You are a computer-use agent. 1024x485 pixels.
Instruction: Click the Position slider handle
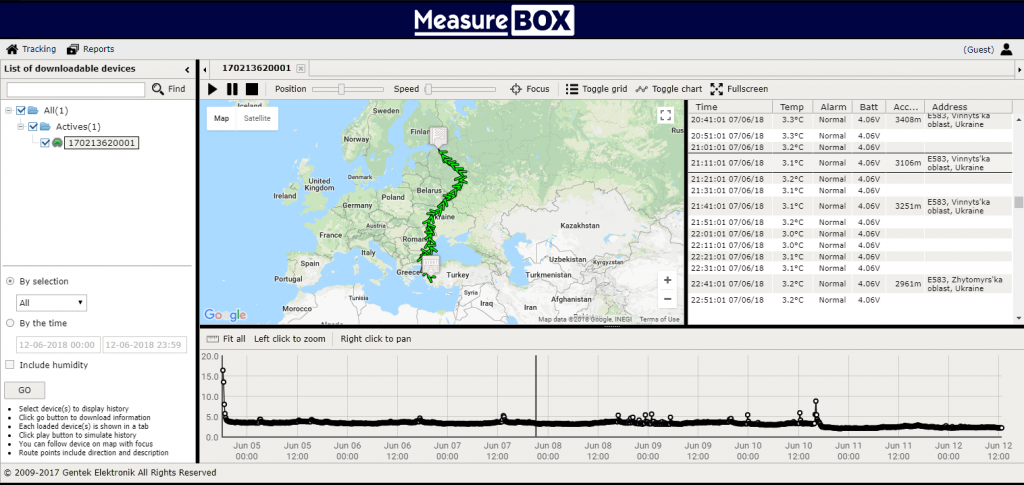tap(341, 89)
